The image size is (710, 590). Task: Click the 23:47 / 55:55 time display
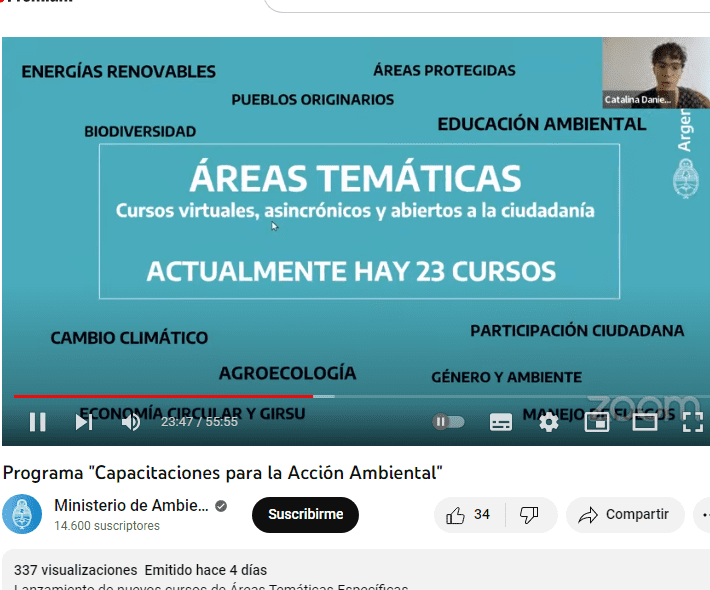pos(199,422)
